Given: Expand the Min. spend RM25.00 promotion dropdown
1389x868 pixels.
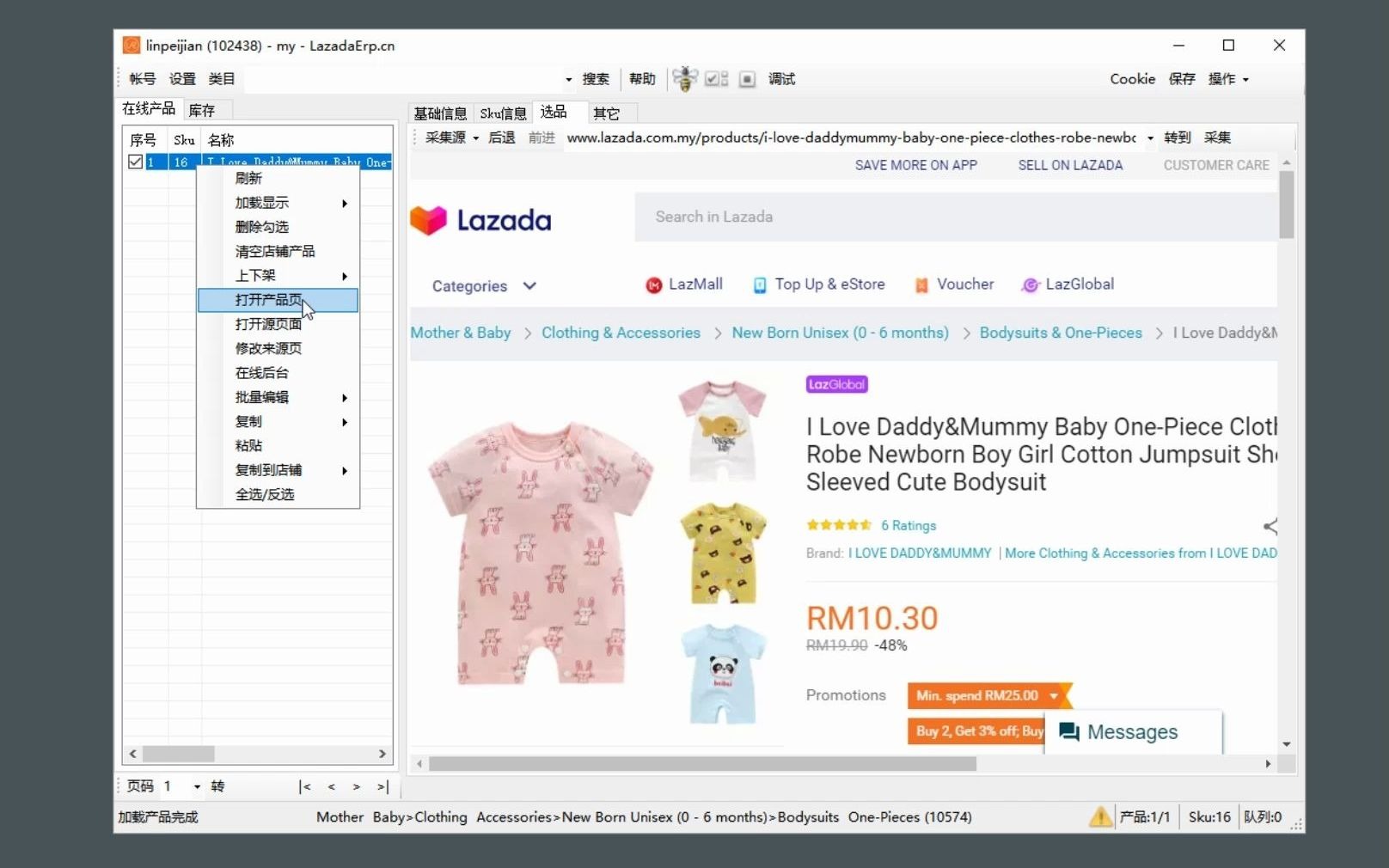Looking at the screenshot, I should coord(1054,695).
